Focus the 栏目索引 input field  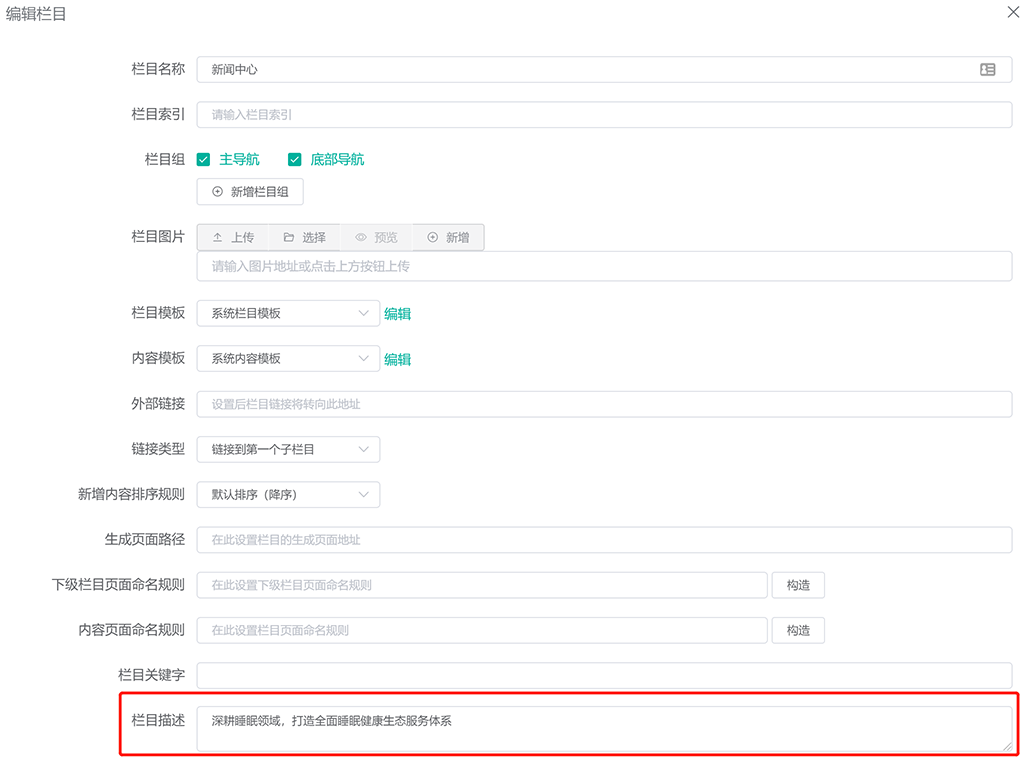(x=605, y=114)
